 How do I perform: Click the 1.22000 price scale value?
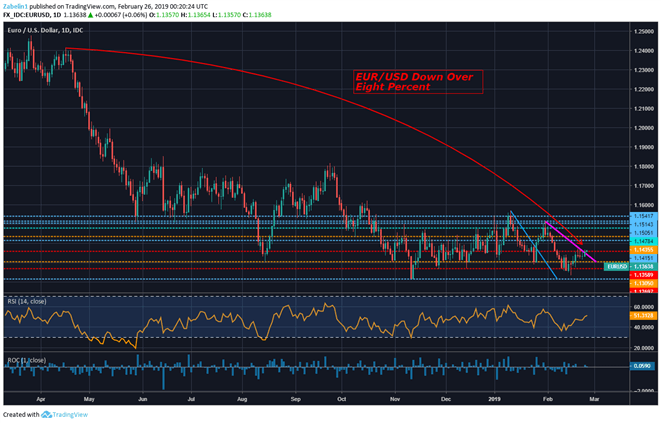(644, 89)
